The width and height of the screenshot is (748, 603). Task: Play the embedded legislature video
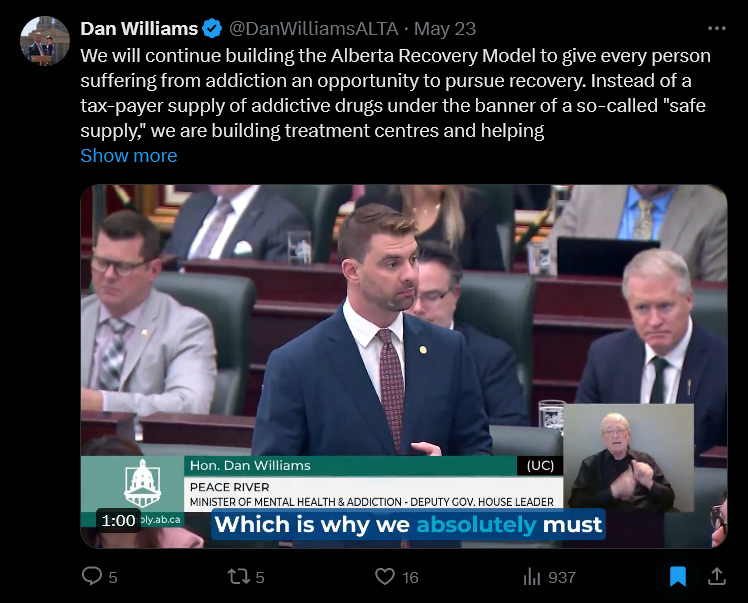point(404,366)
